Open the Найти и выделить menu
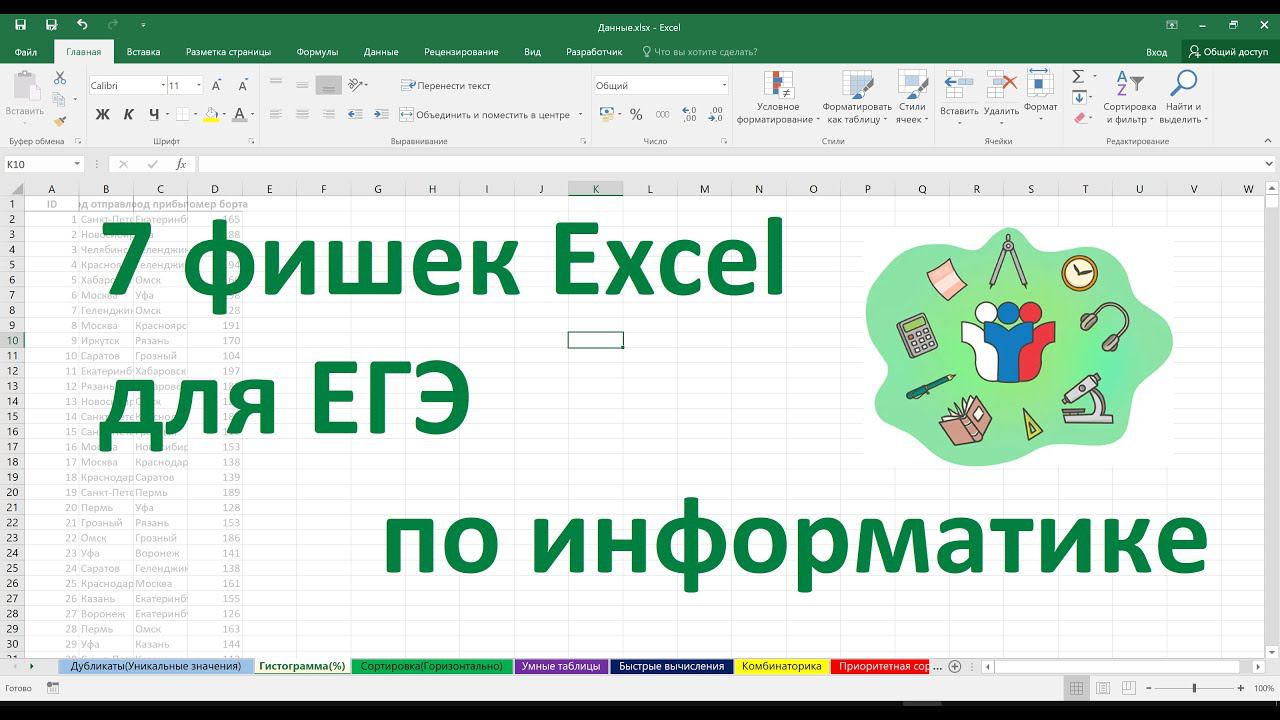Image resolution: width=1280 pixels, height=720 pixels. [x=1183, y=98]
